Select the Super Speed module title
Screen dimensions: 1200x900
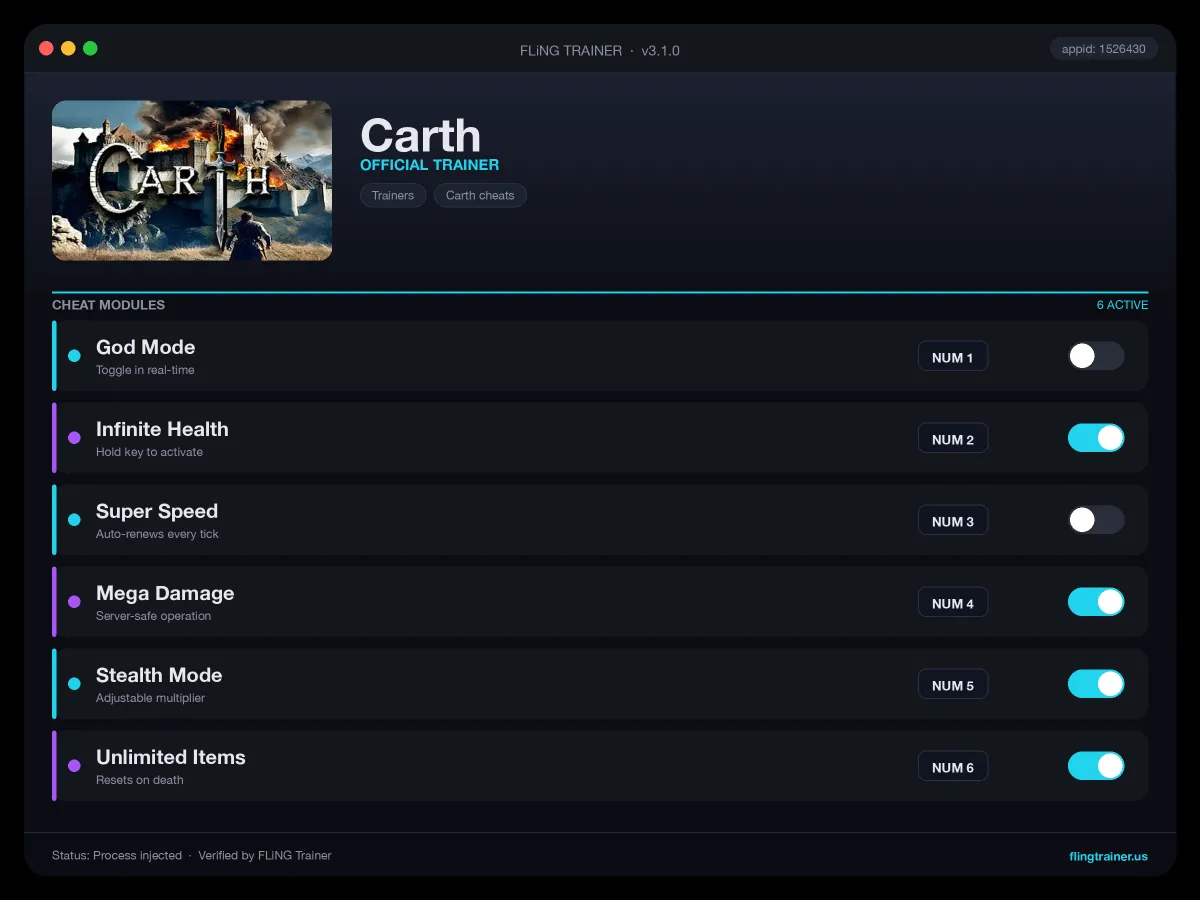(x=157, y=511)
